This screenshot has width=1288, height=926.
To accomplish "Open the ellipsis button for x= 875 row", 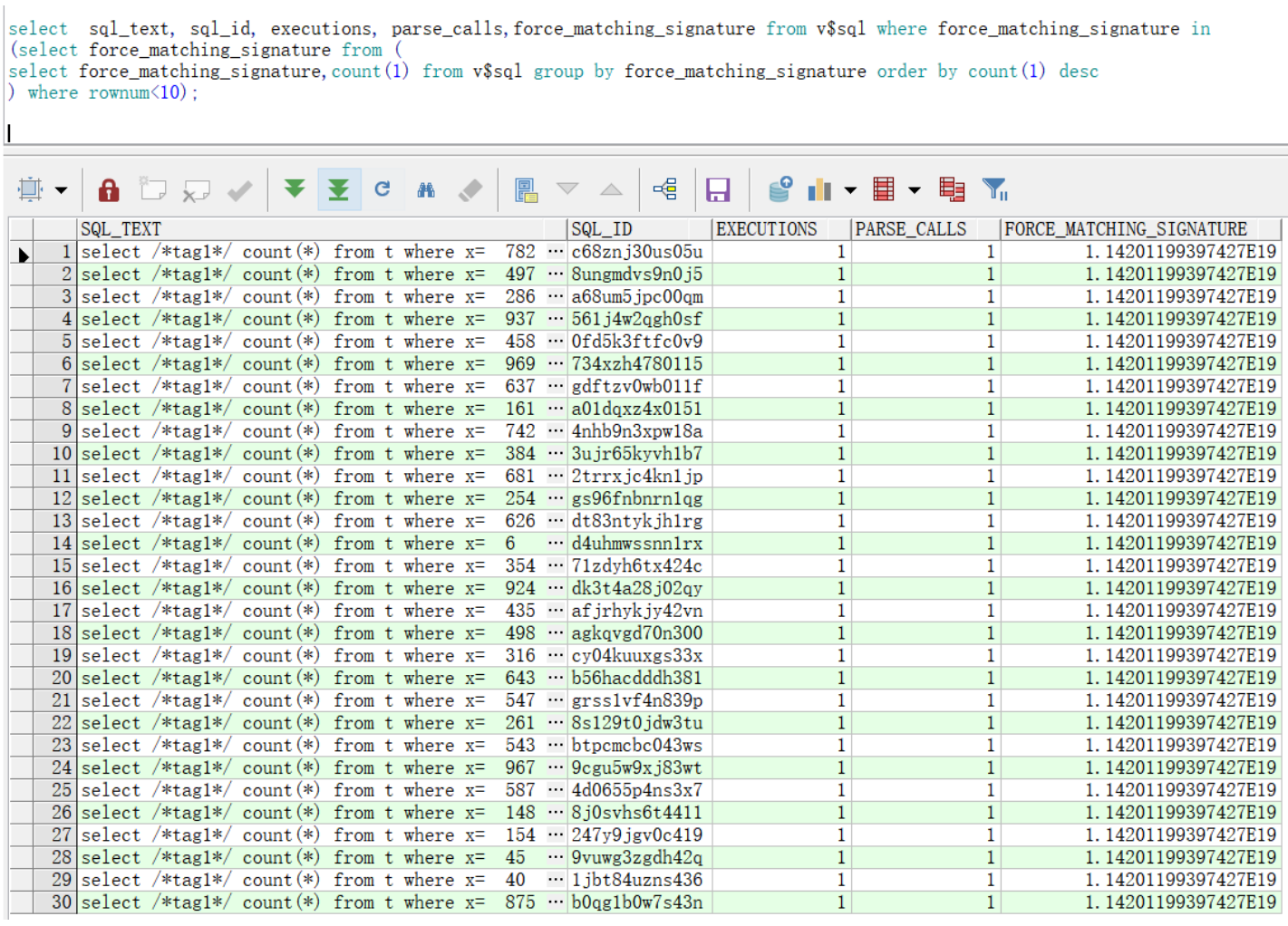I will pos(556,902).
